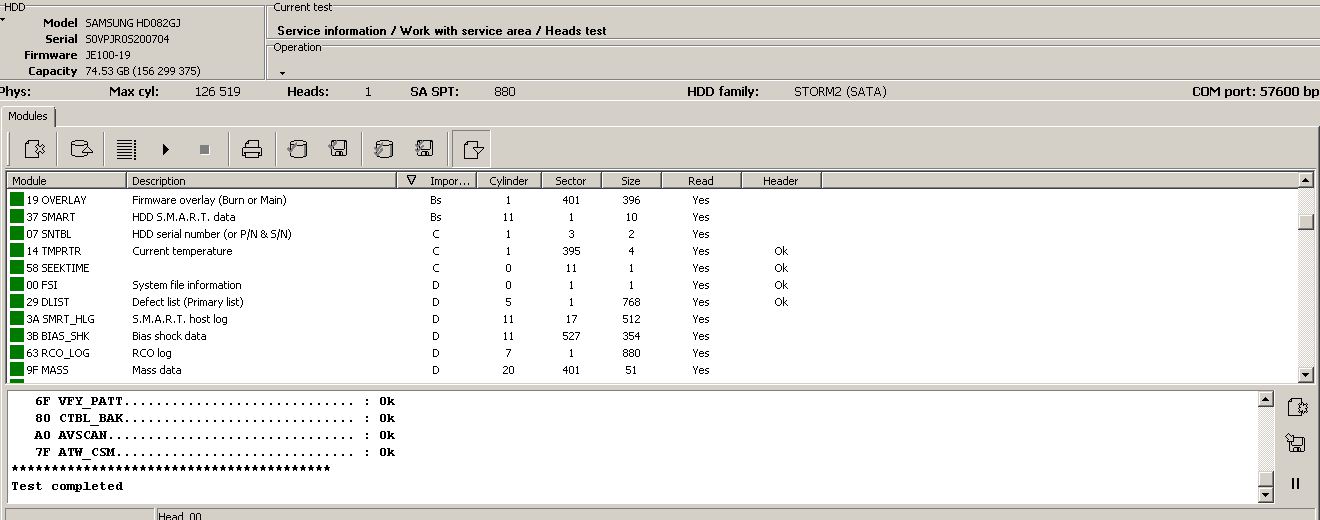Image resolution: width=1320 pixels, height=520 pixels.
Task: Click the serial number S0VPJR0S200704
Action: point(127,39)
